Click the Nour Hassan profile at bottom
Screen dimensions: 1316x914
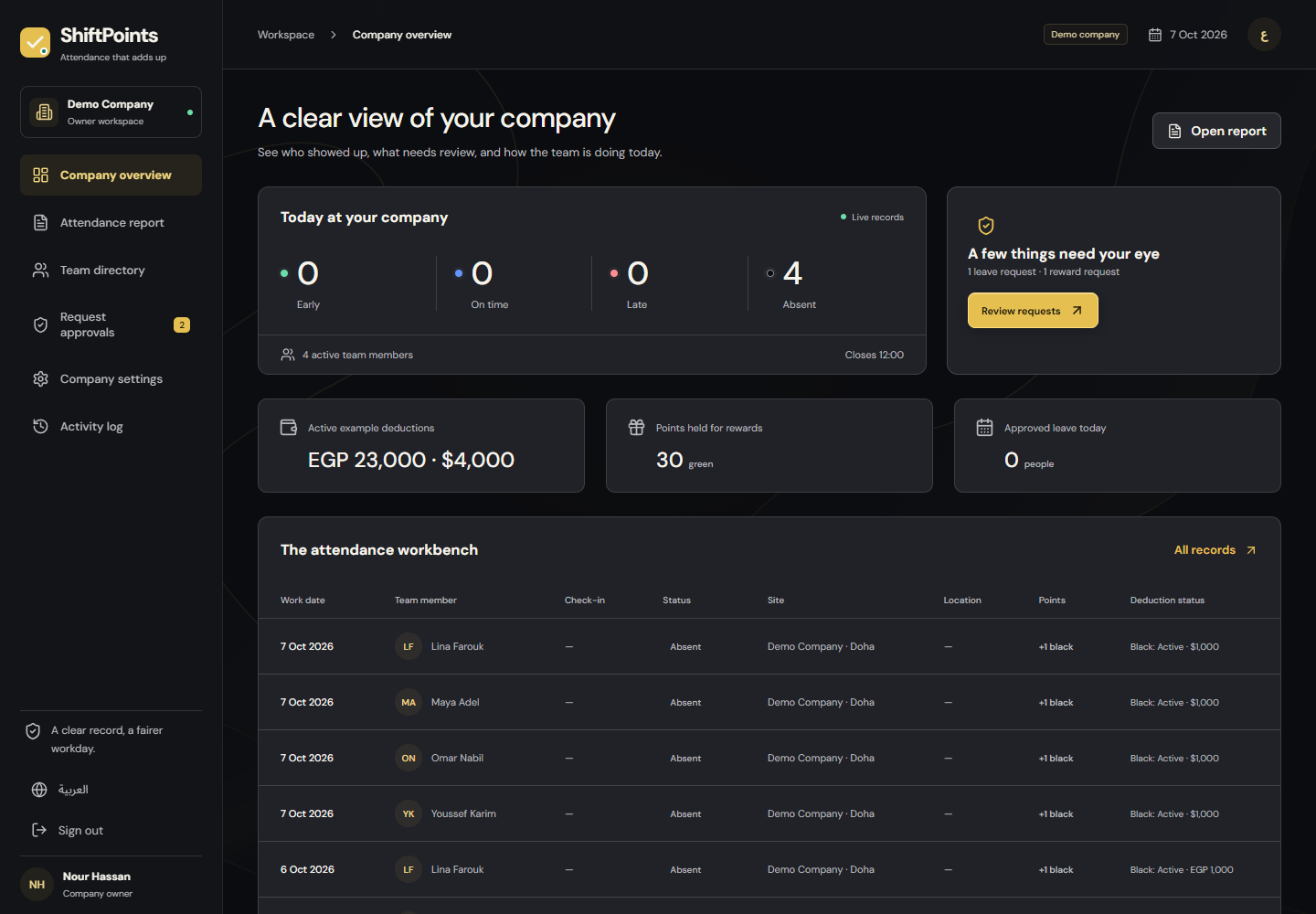click(x=111, y=885)
